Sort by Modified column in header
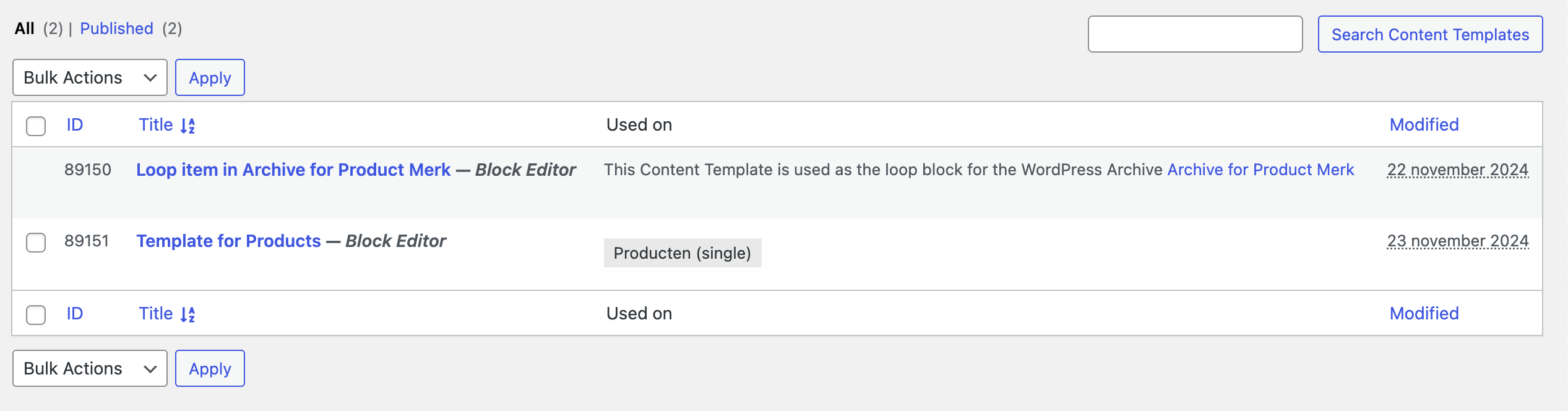This screenshot has width=1568, height=411. coord(1424,125)
